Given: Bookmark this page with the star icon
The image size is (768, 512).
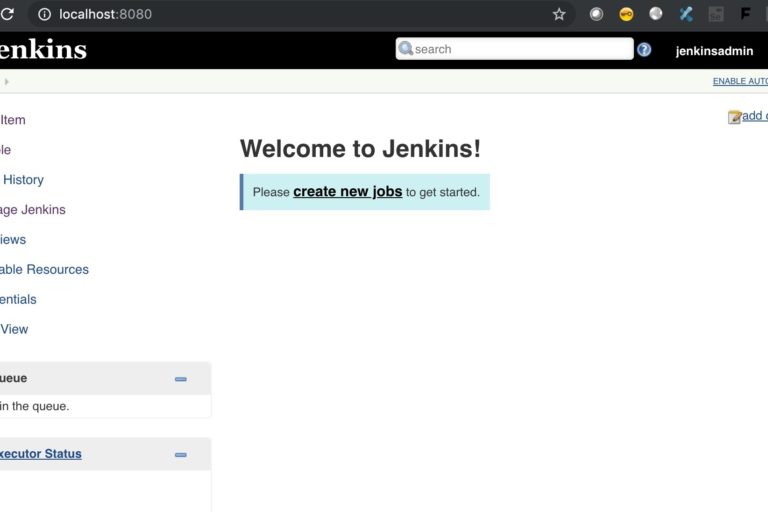Looking at the screenshot, I should pyautogui.click(x=559, y=14).
